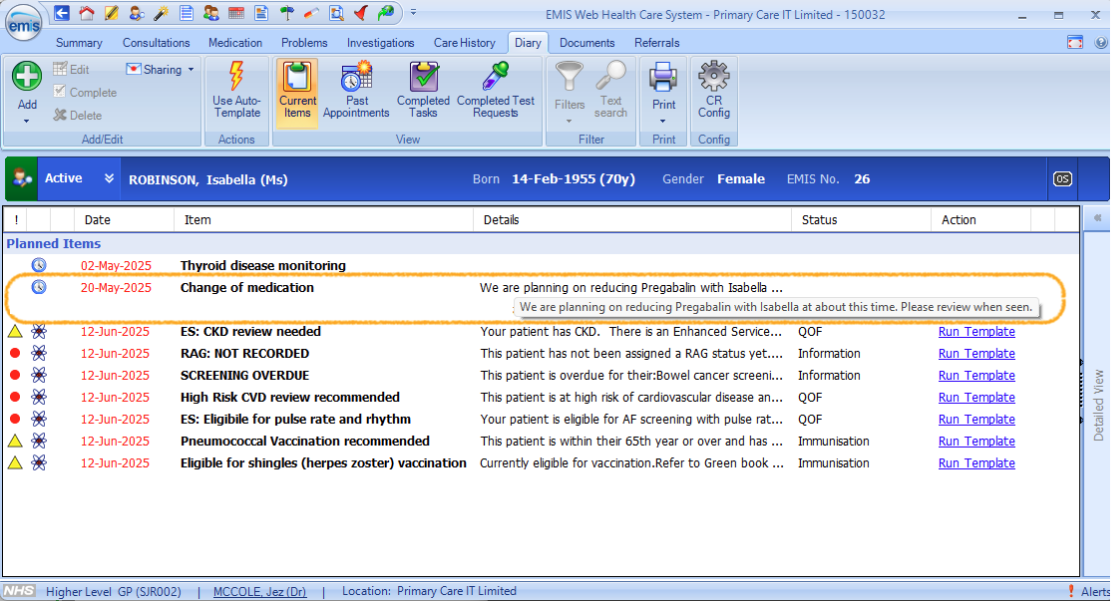Switch to the Documents tab
Viewport: 1111px width, 601px height.
click(587, 43)
